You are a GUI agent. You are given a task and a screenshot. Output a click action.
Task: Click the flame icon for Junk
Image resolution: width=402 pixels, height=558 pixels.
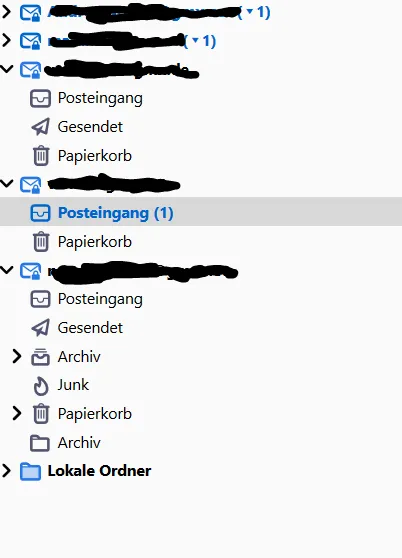(x=41, y=385)
